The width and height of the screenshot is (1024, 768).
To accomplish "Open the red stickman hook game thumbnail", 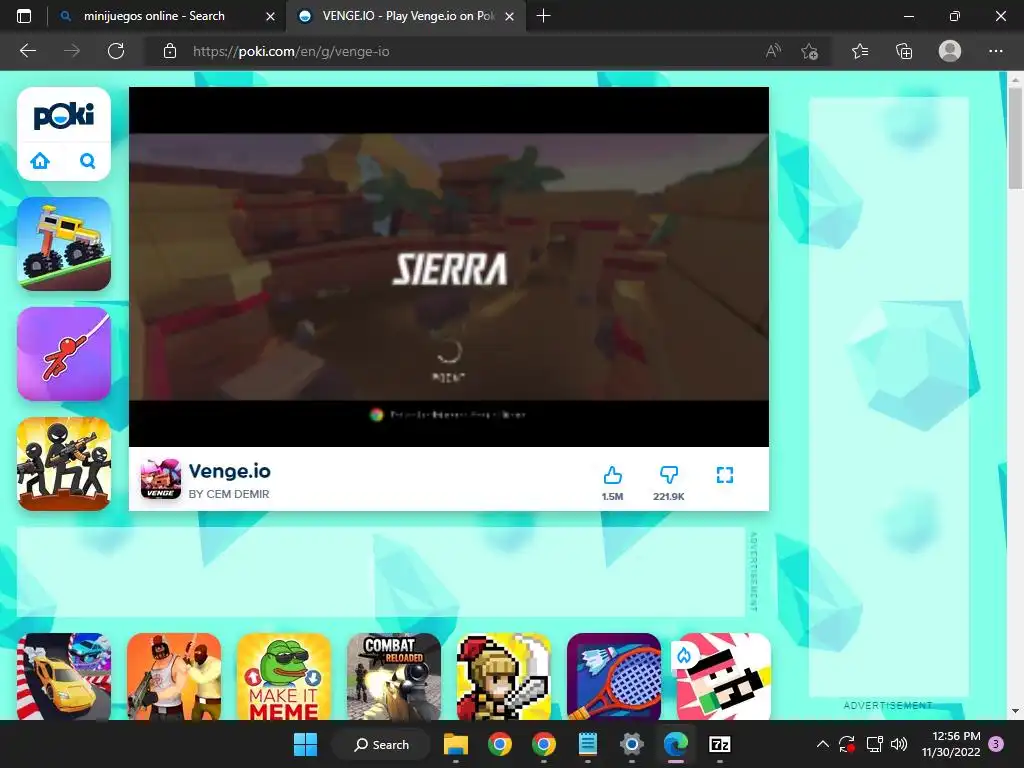I will [64, 354].
